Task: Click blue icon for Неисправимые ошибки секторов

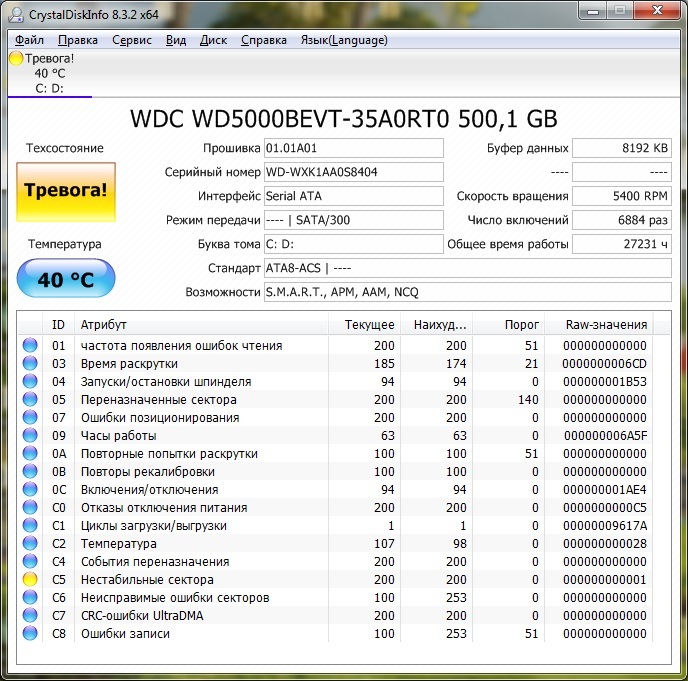Action: click(x=30, y=597)
